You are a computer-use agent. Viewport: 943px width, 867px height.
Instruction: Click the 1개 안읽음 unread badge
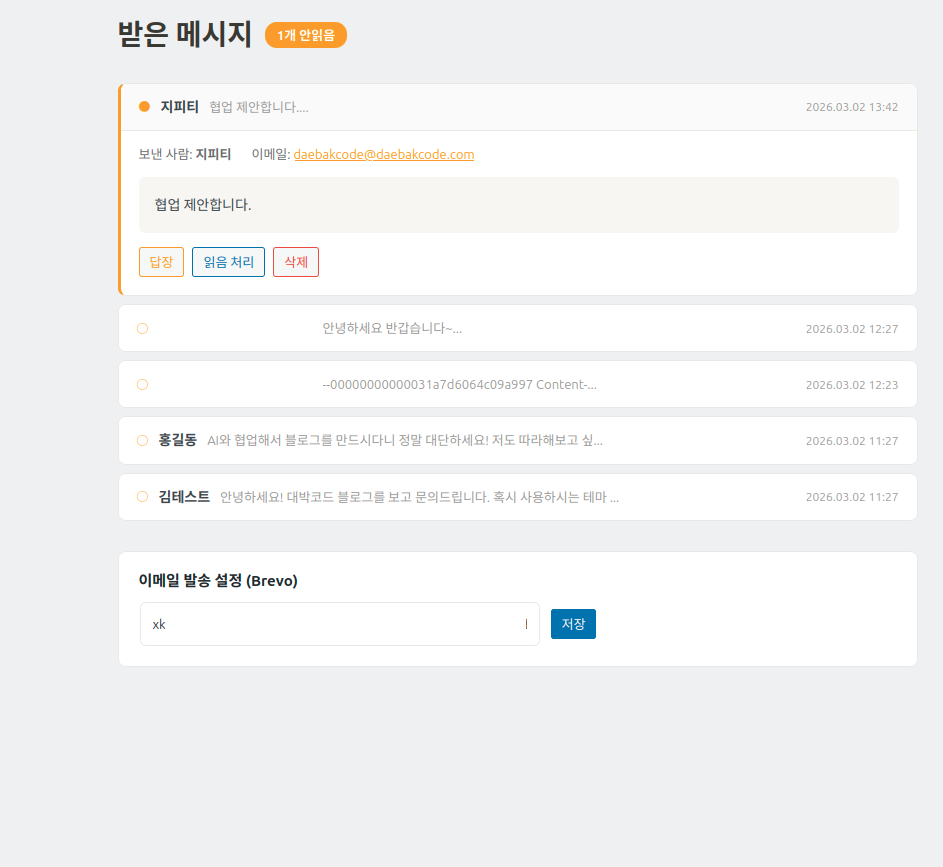(305, 35)
